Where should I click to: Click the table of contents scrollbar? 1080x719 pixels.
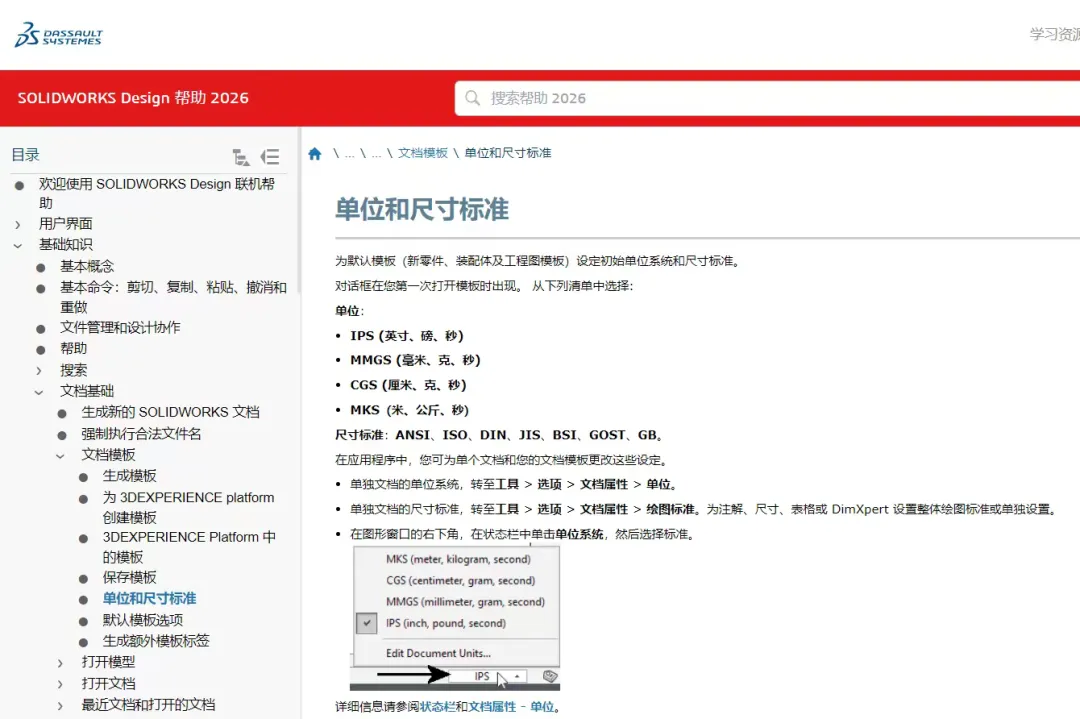[x=298, y=213]
